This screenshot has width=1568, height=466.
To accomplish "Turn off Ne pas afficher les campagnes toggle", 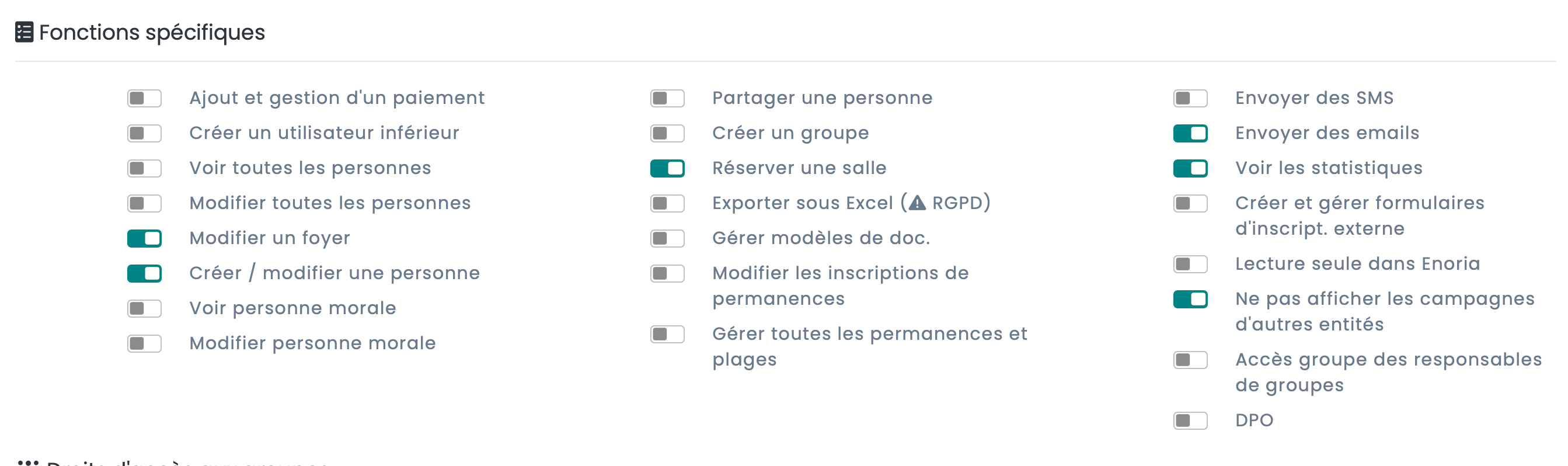I will (x=1190, y=299).
